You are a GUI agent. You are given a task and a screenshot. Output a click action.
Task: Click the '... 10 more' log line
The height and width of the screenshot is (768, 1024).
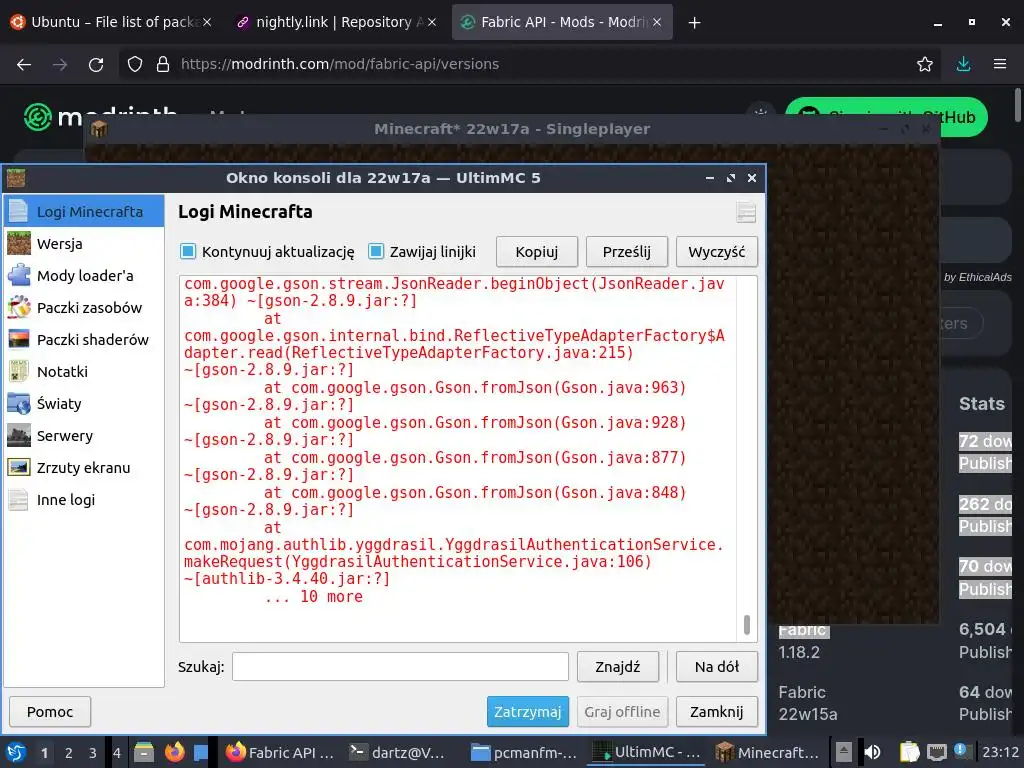314,596
